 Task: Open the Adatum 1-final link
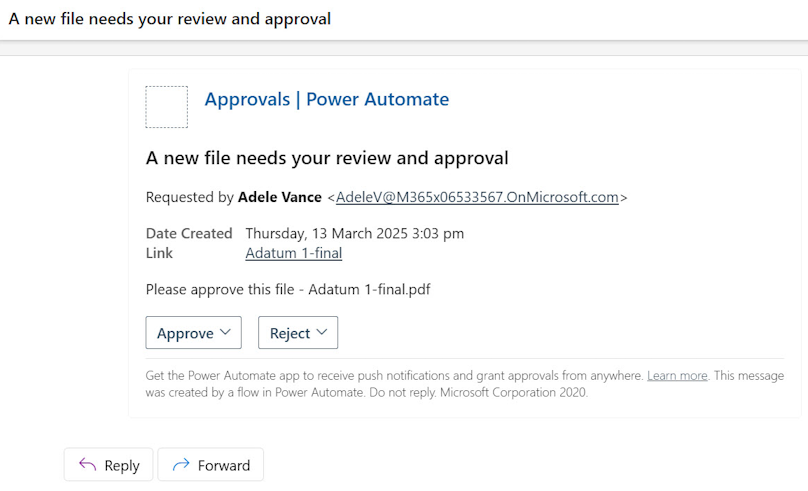[294, 253]
